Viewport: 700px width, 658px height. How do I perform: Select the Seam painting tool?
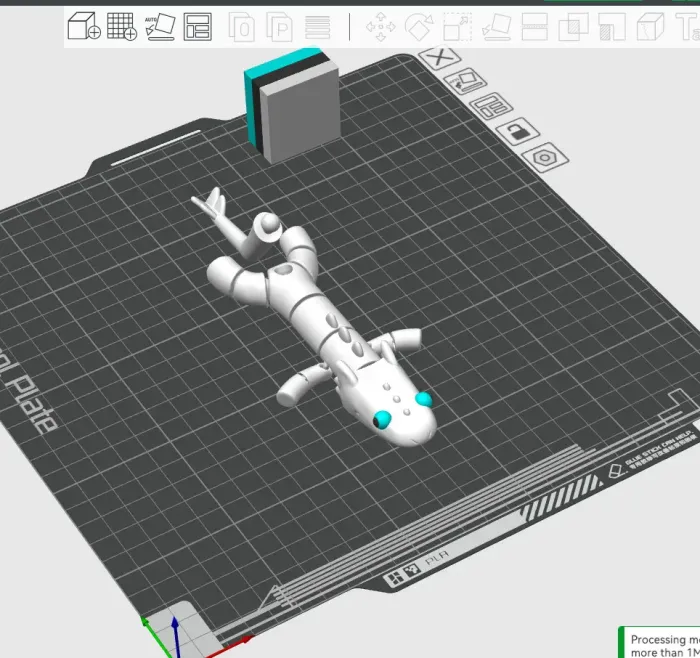[x=650, y=27]
